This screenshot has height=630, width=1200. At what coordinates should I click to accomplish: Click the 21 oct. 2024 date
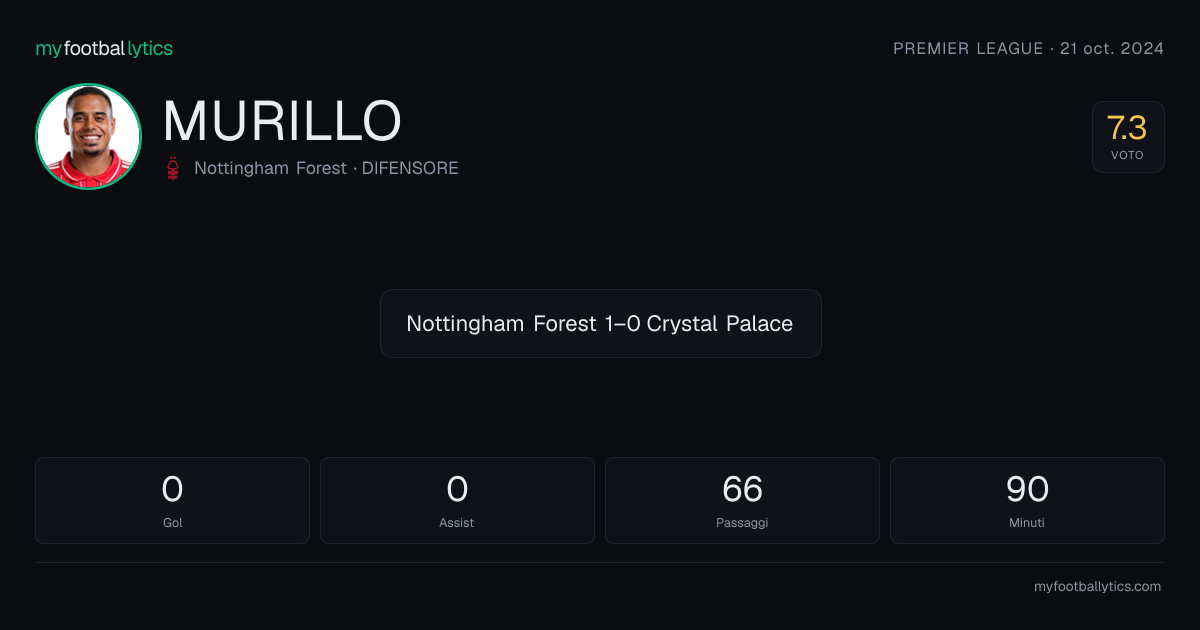[x=1111, y=48]
